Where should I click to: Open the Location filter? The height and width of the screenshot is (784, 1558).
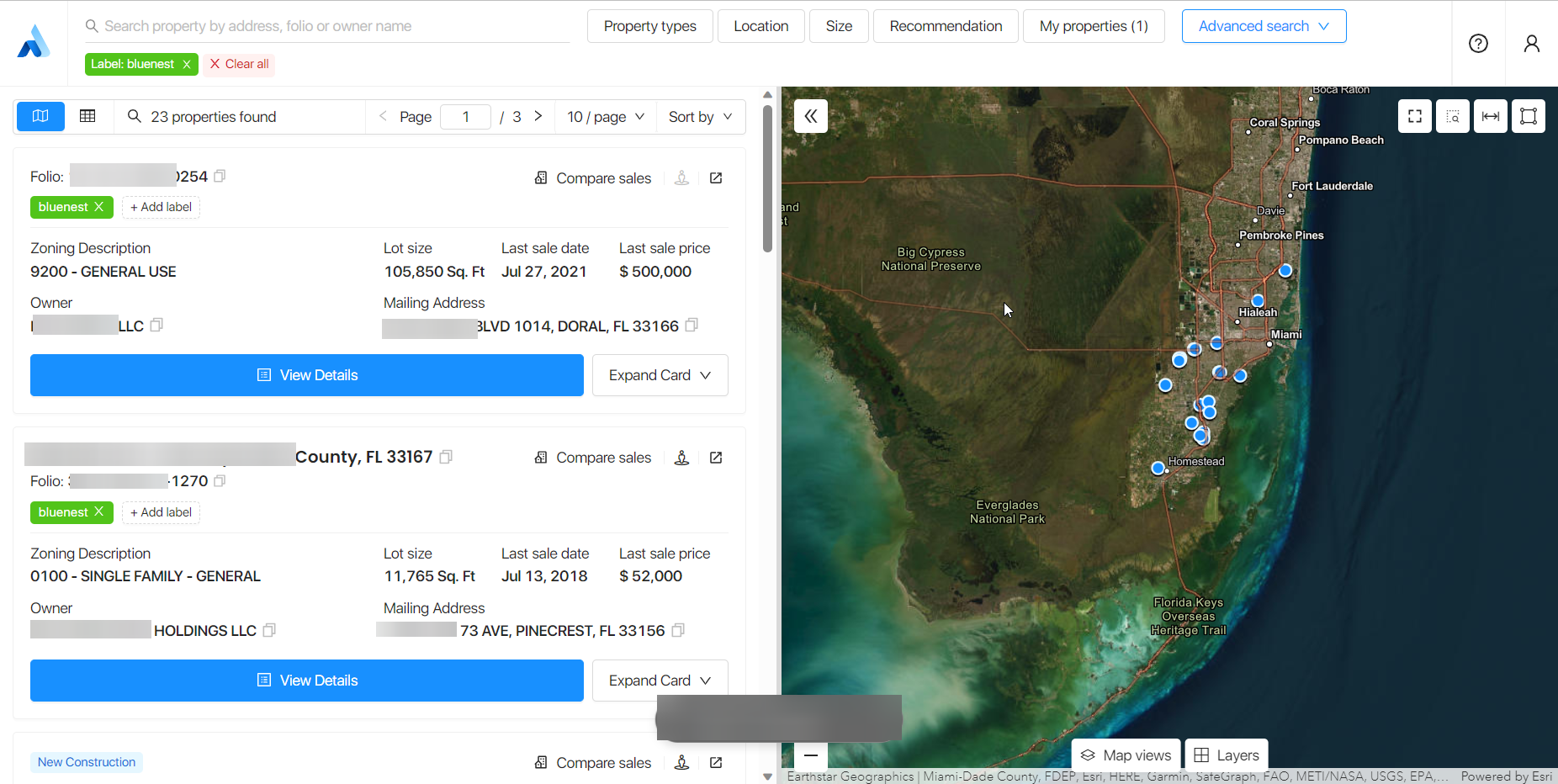coord(761,26)
